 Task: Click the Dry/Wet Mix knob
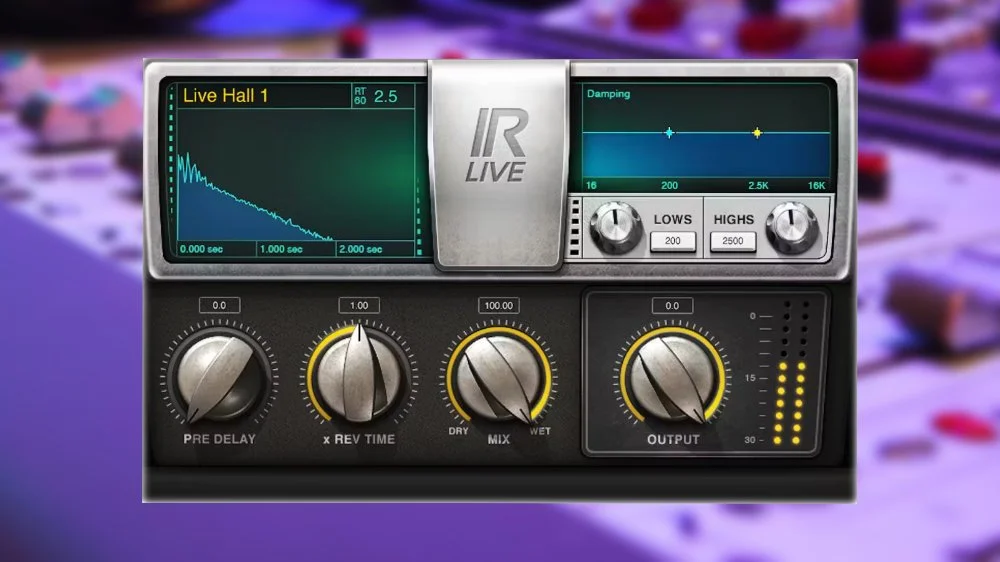point(499,378)
